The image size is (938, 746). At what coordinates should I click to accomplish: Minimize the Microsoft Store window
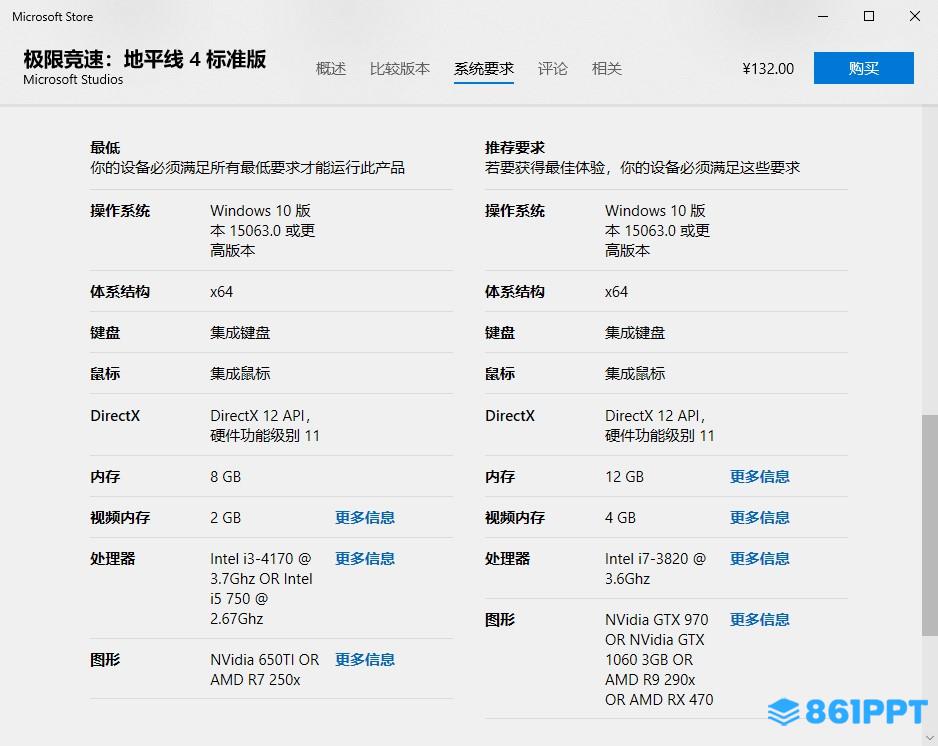tap(823, 16)
